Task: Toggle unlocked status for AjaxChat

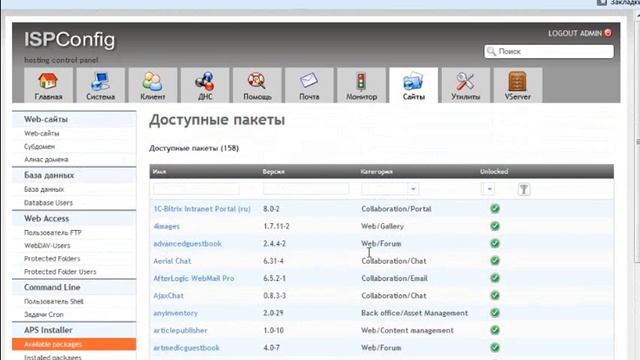Action: (495, 296)
